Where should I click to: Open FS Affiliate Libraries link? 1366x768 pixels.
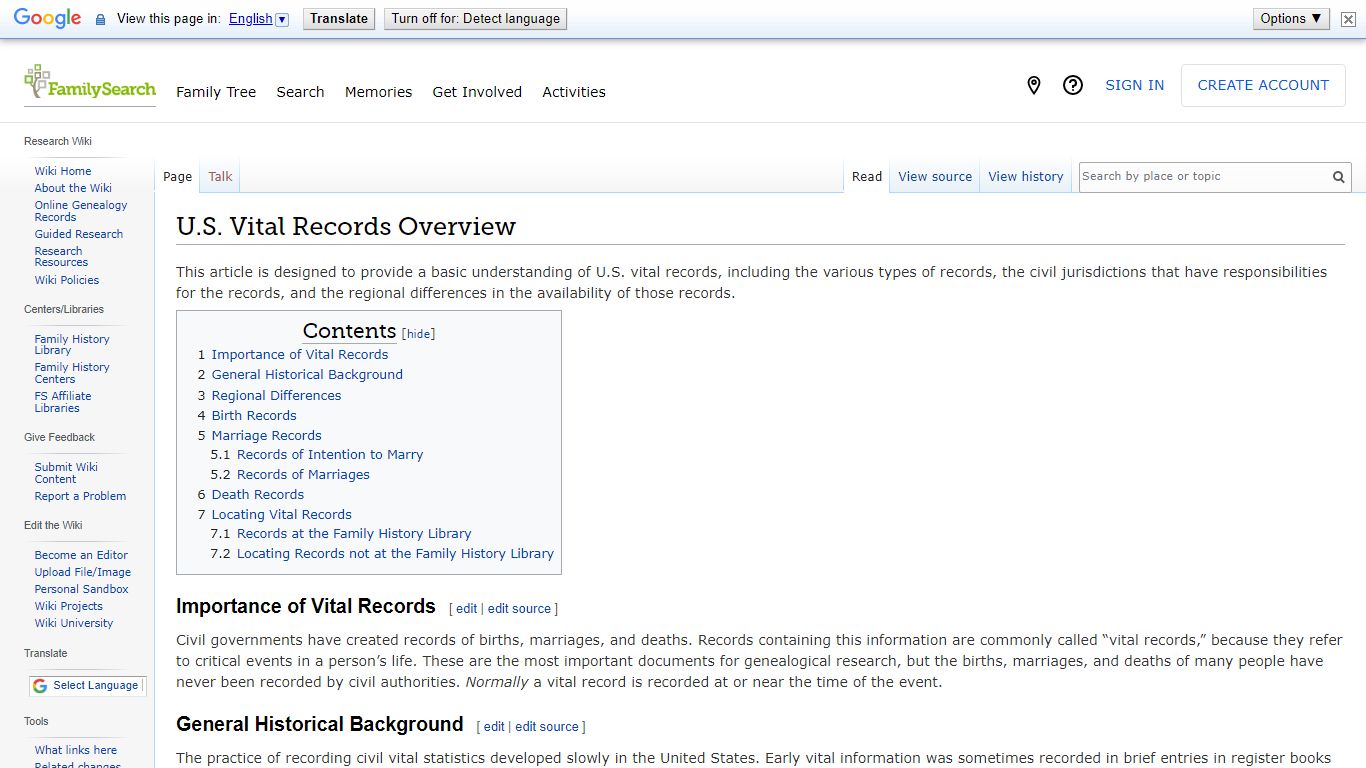click(63, 402)
